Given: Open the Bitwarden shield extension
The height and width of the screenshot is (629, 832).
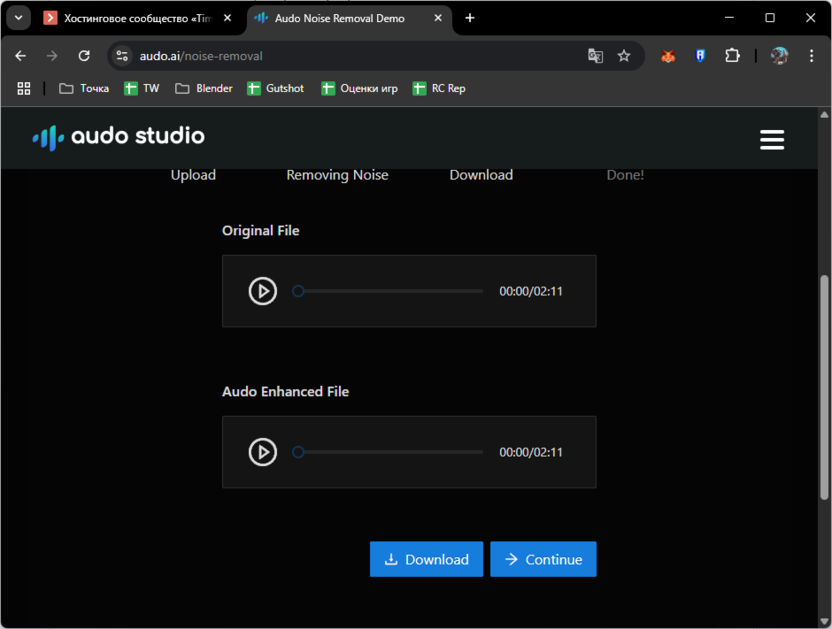Looking at the screenshot, I should coord(700,56).
